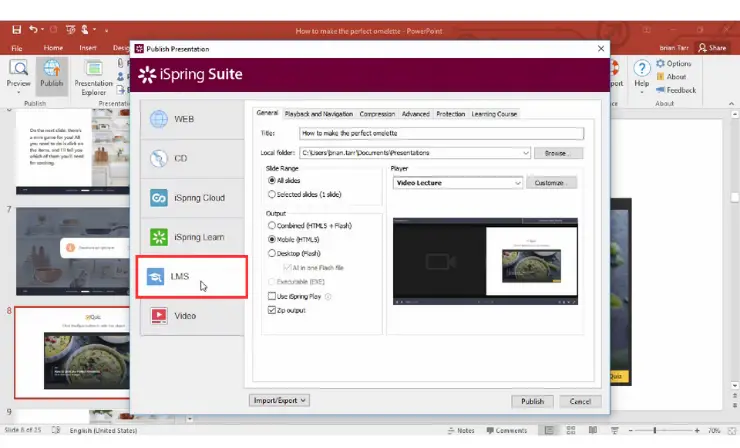
Task: Expand quick access toolbar customize arrow
Action: pyautogui.click(x=107, y=30)
